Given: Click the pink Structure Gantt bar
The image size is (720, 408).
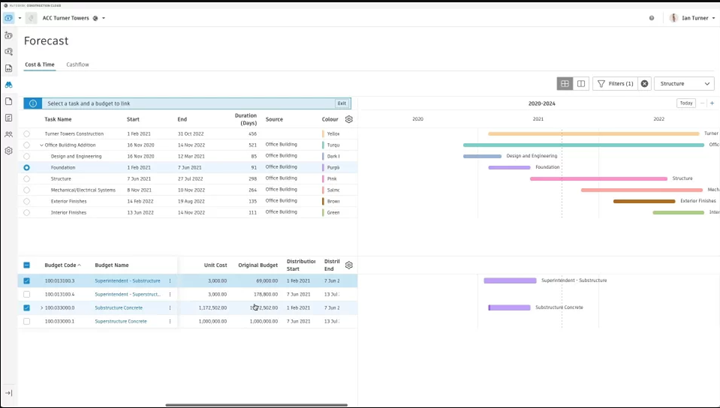Looking at the screenshot, I should pyautogui.click(x=598, y=179).
